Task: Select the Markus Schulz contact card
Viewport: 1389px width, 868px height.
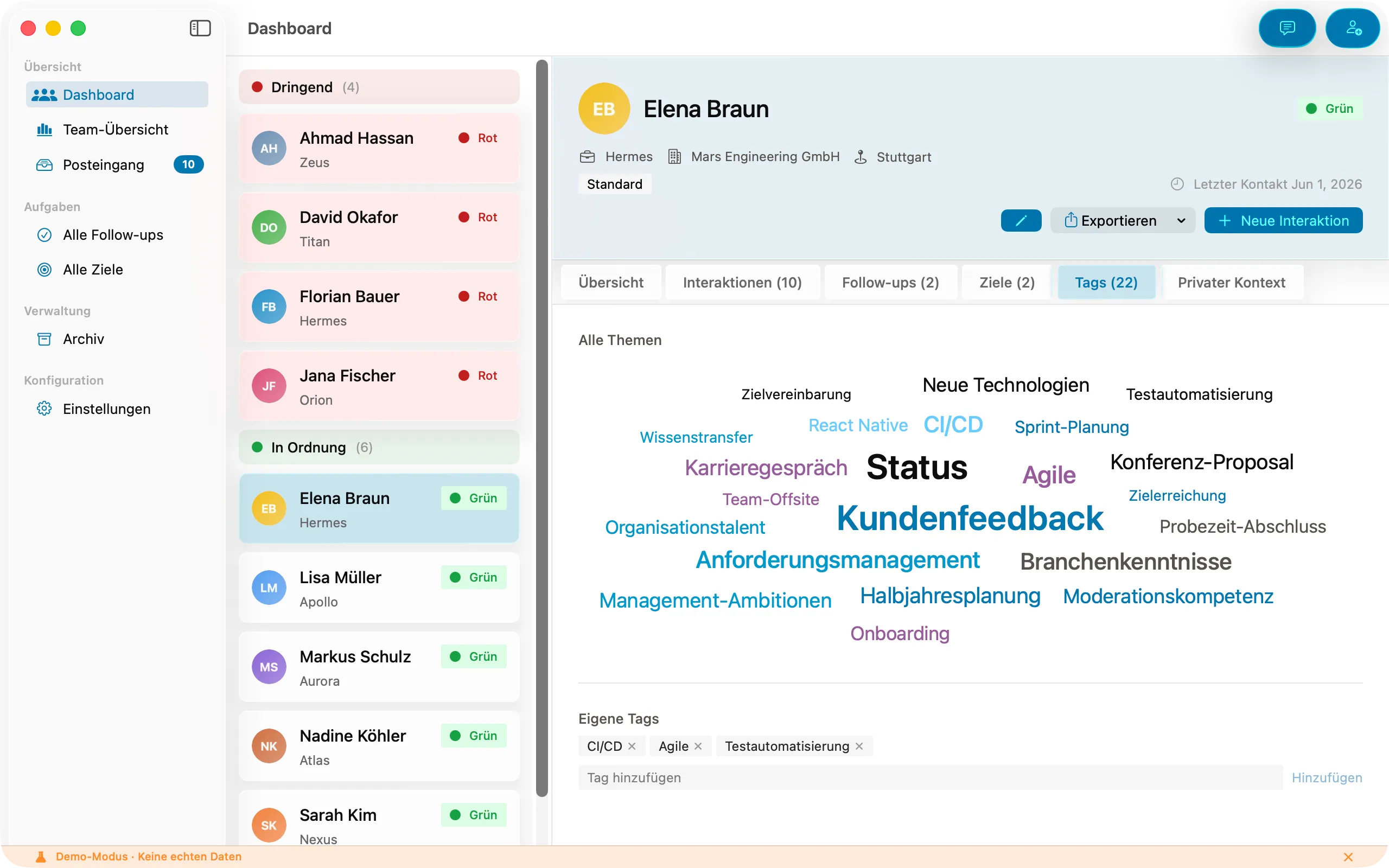Action: 379,667
